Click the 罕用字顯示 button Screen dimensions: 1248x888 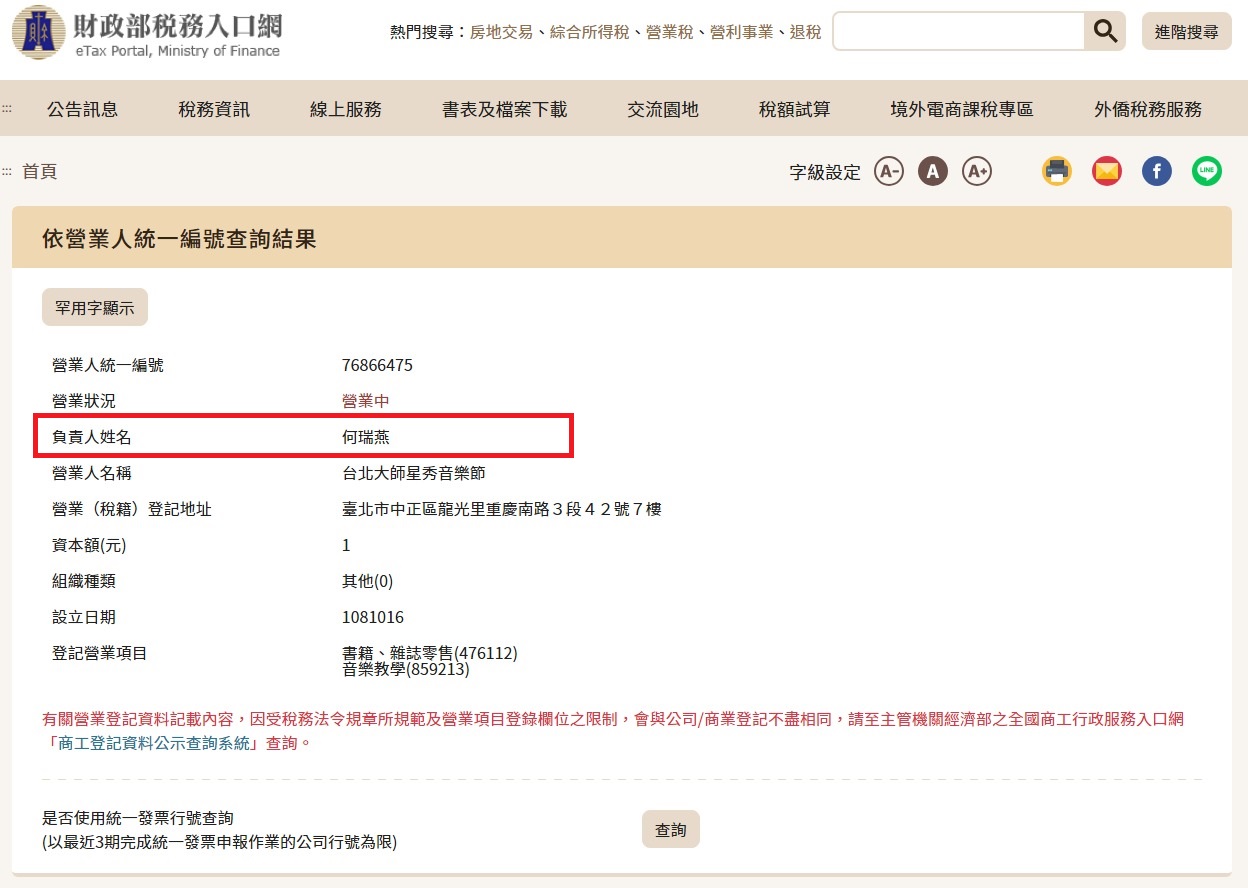95,307
